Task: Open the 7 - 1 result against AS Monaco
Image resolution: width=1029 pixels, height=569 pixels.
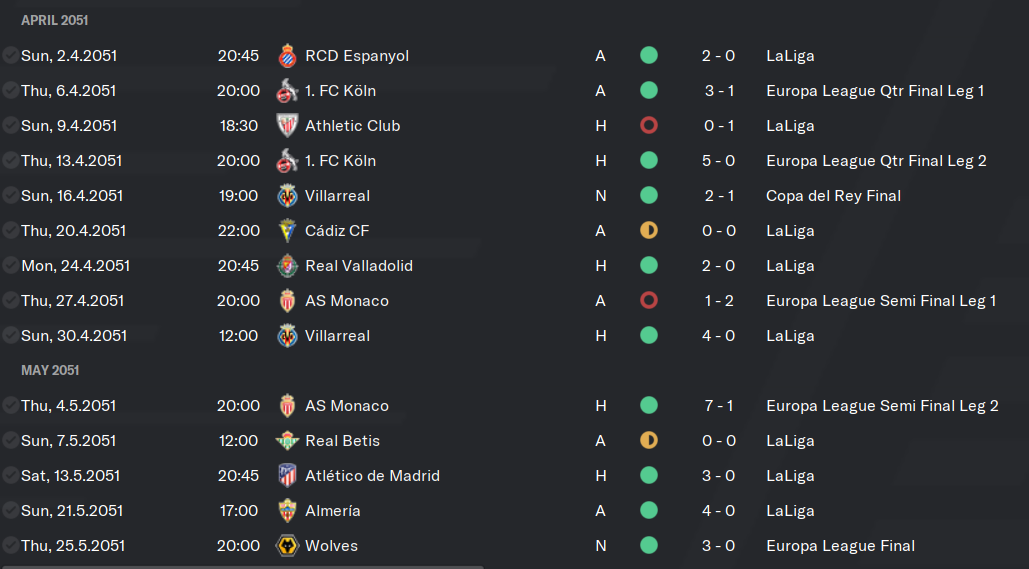Action: click(719, 406)
